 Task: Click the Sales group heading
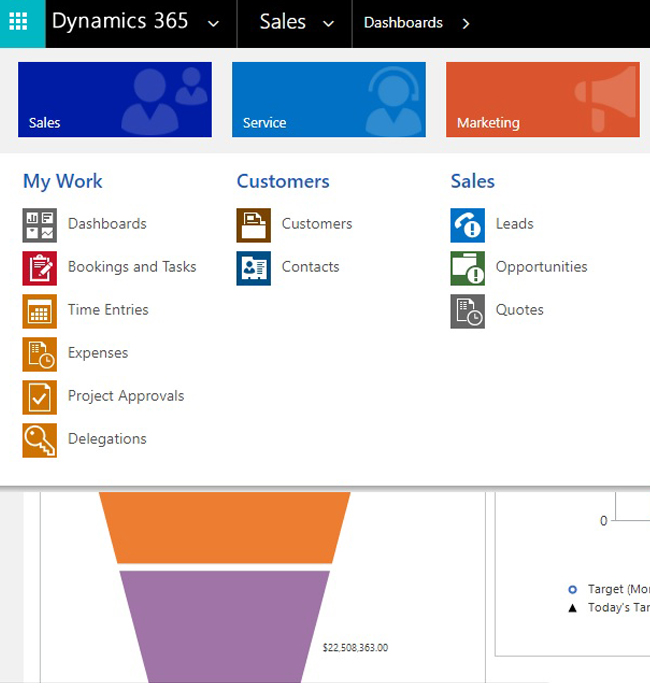[x=473, y=181]
